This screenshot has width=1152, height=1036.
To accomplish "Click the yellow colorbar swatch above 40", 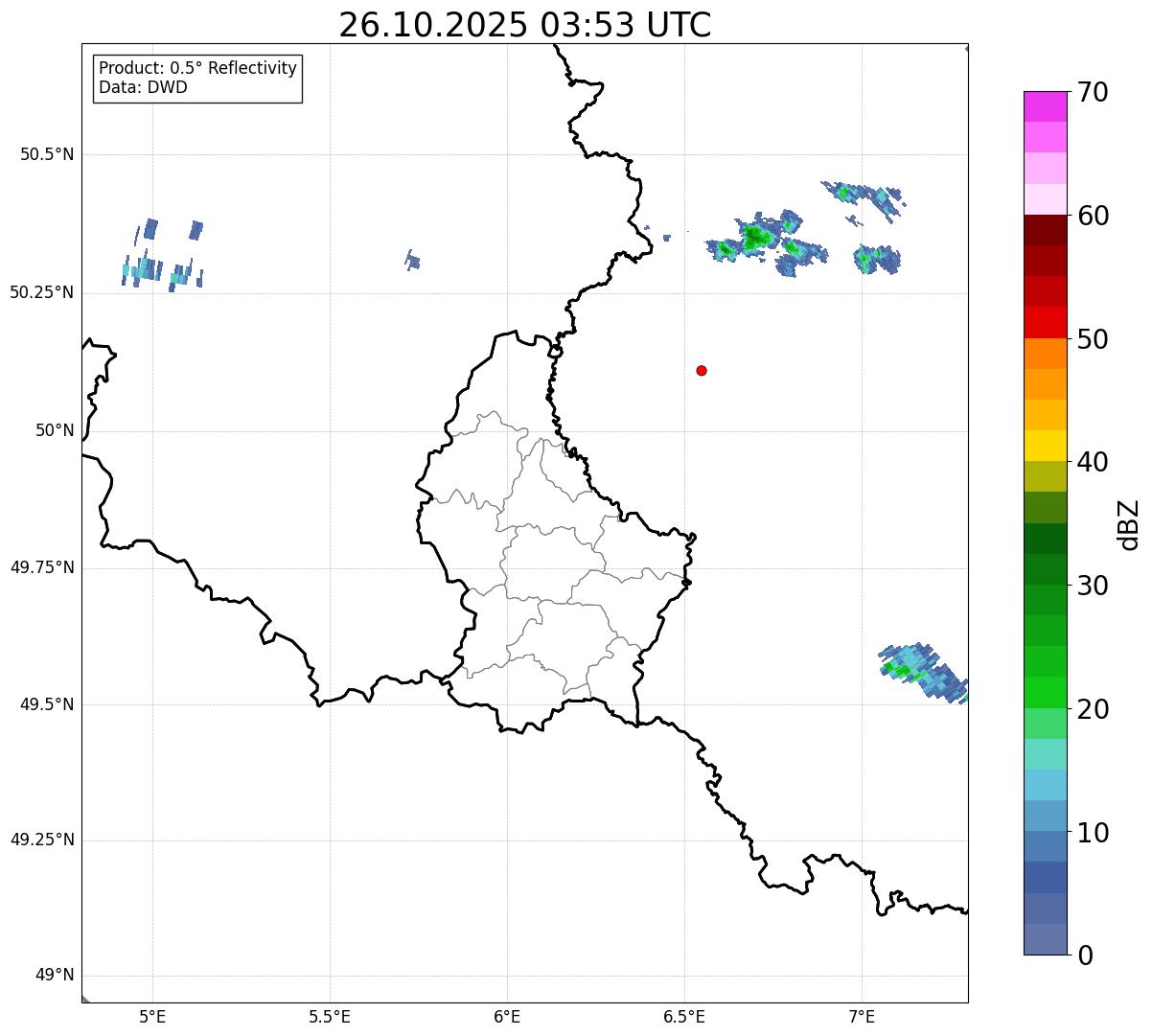I will click(x=1045, y=446).
